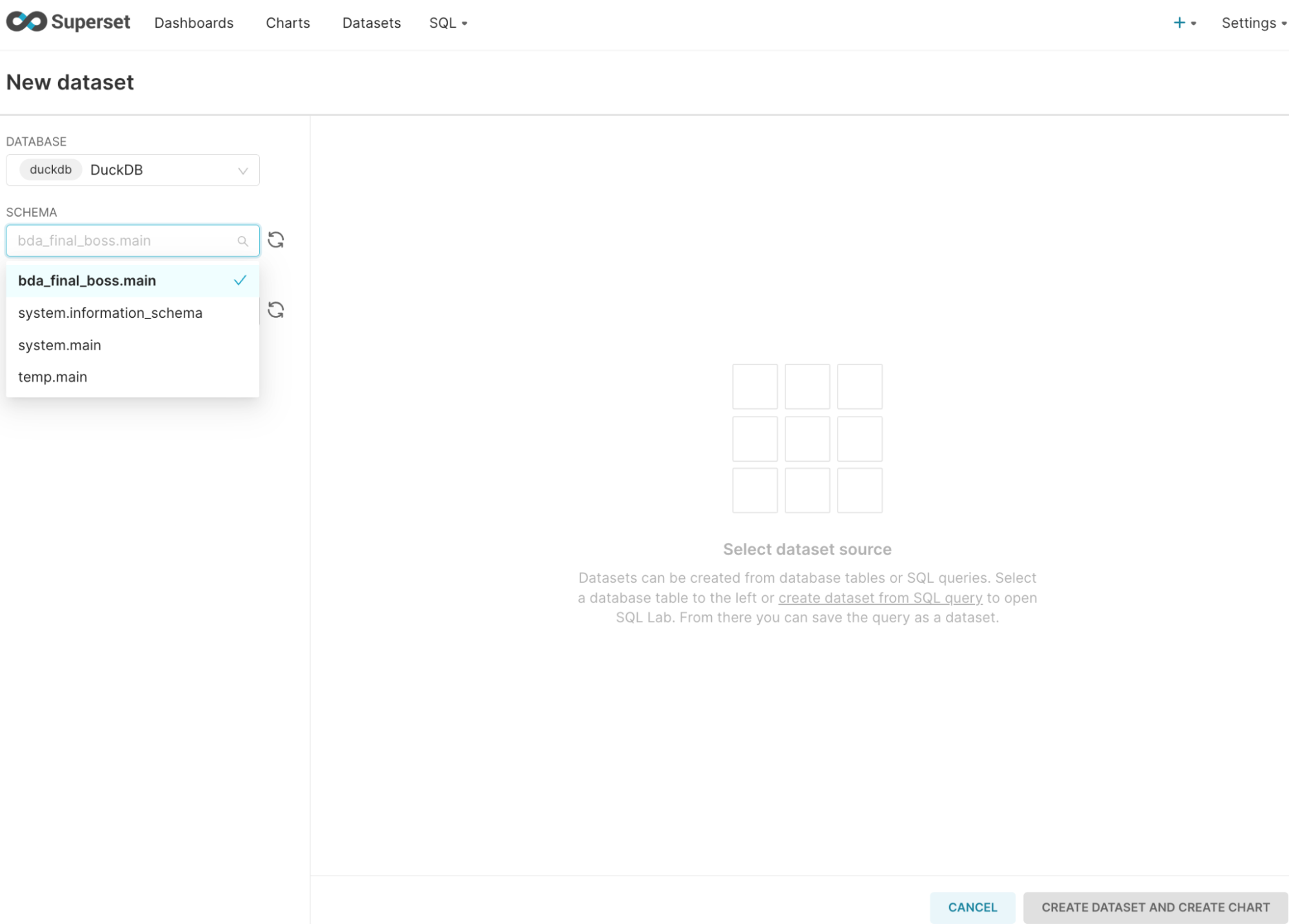The image size is (1289, 924).
Task: Select system.information_schema option
Action: click(133, 313)
